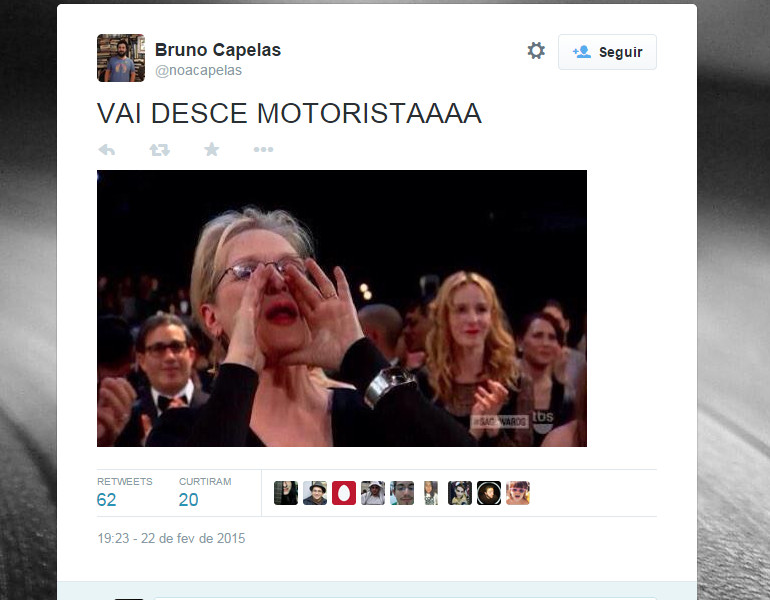770x600 pixels.
Task: Click the @noacapelas handle
Action: [198, 71]
